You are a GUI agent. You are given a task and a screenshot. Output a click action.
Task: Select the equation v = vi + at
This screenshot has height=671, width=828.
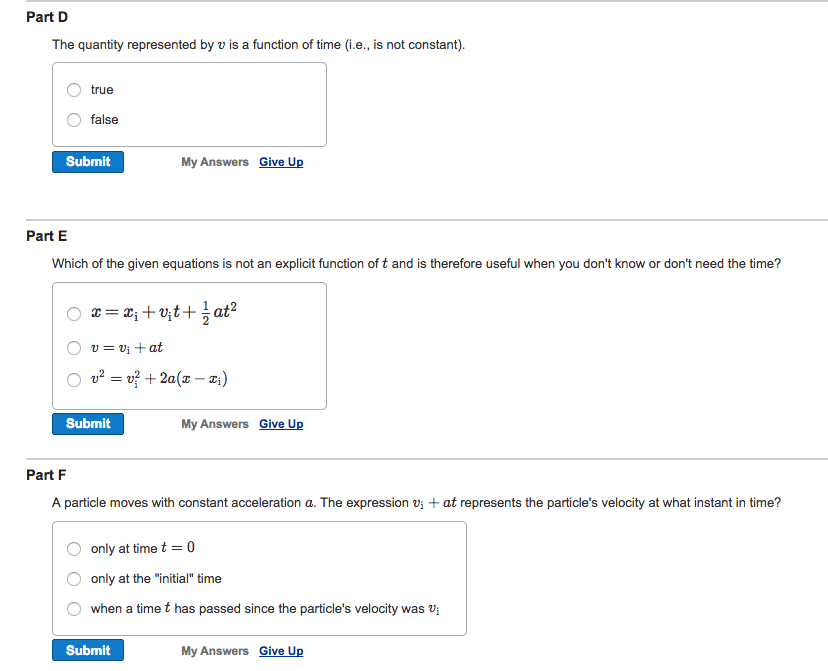pos(74,346)
